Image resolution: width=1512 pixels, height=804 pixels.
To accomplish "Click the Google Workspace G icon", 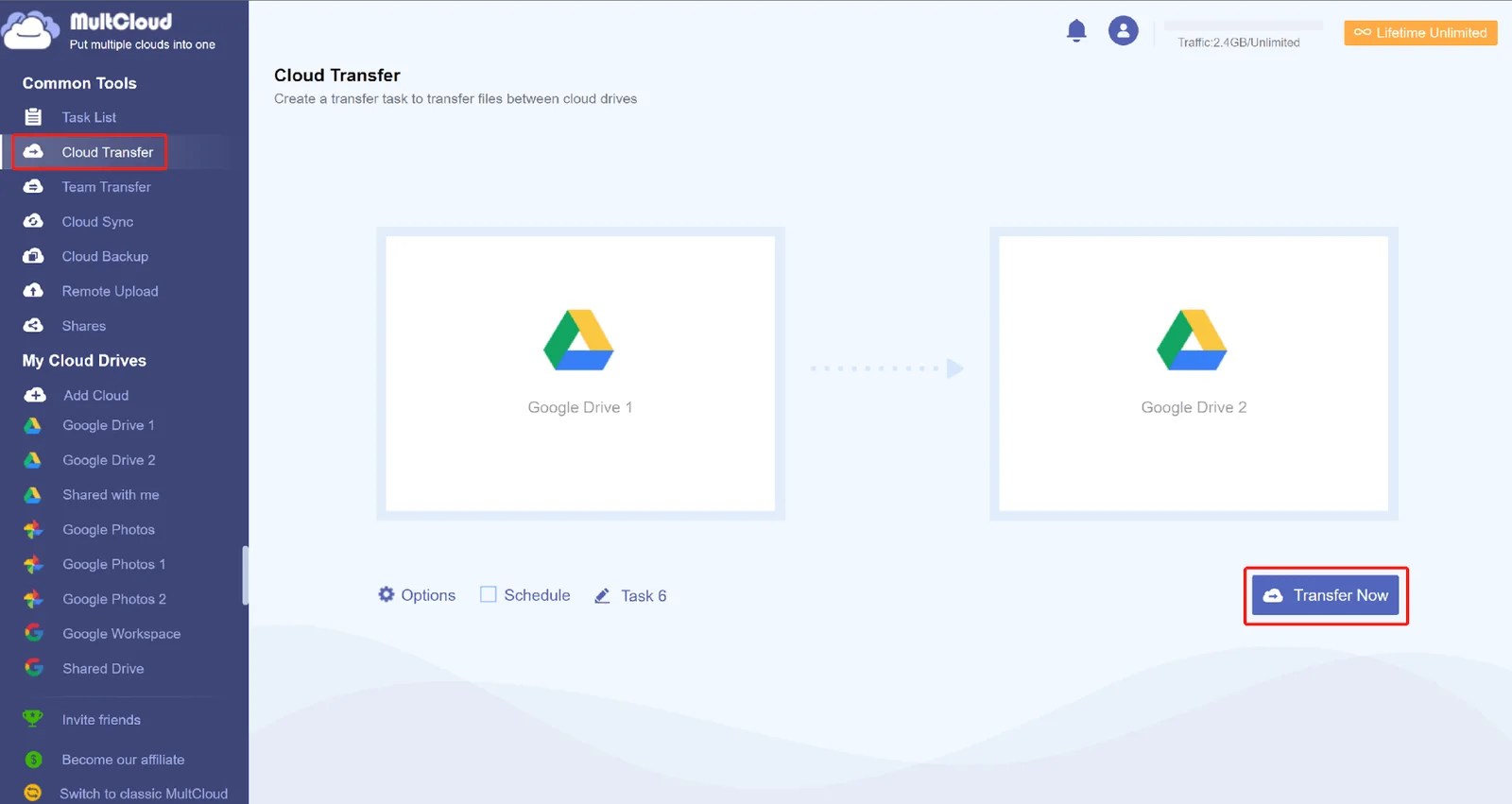I will point(34,633).
